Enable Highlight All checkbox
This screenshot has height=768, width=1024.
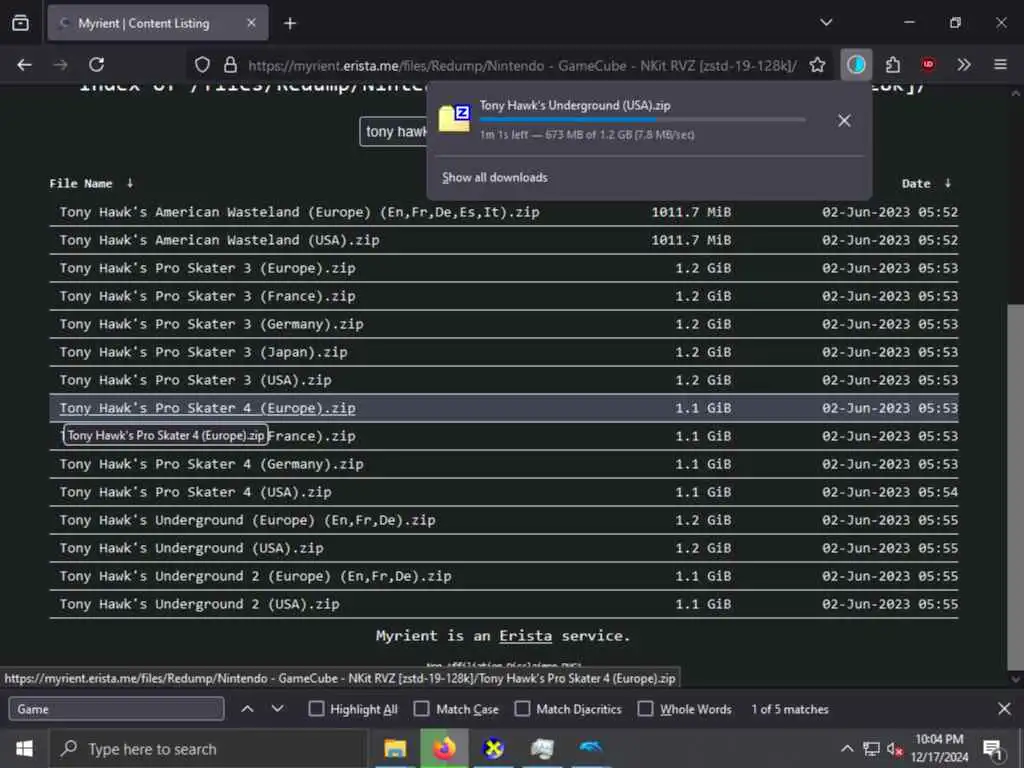point(316,709)
